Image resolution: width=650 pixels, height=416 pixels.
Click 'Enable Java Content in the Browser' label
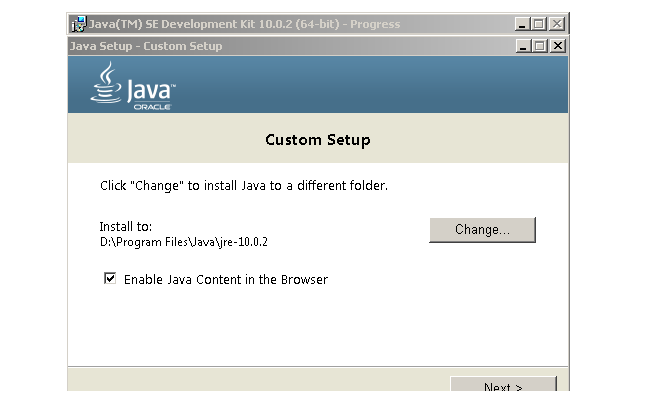226,280
